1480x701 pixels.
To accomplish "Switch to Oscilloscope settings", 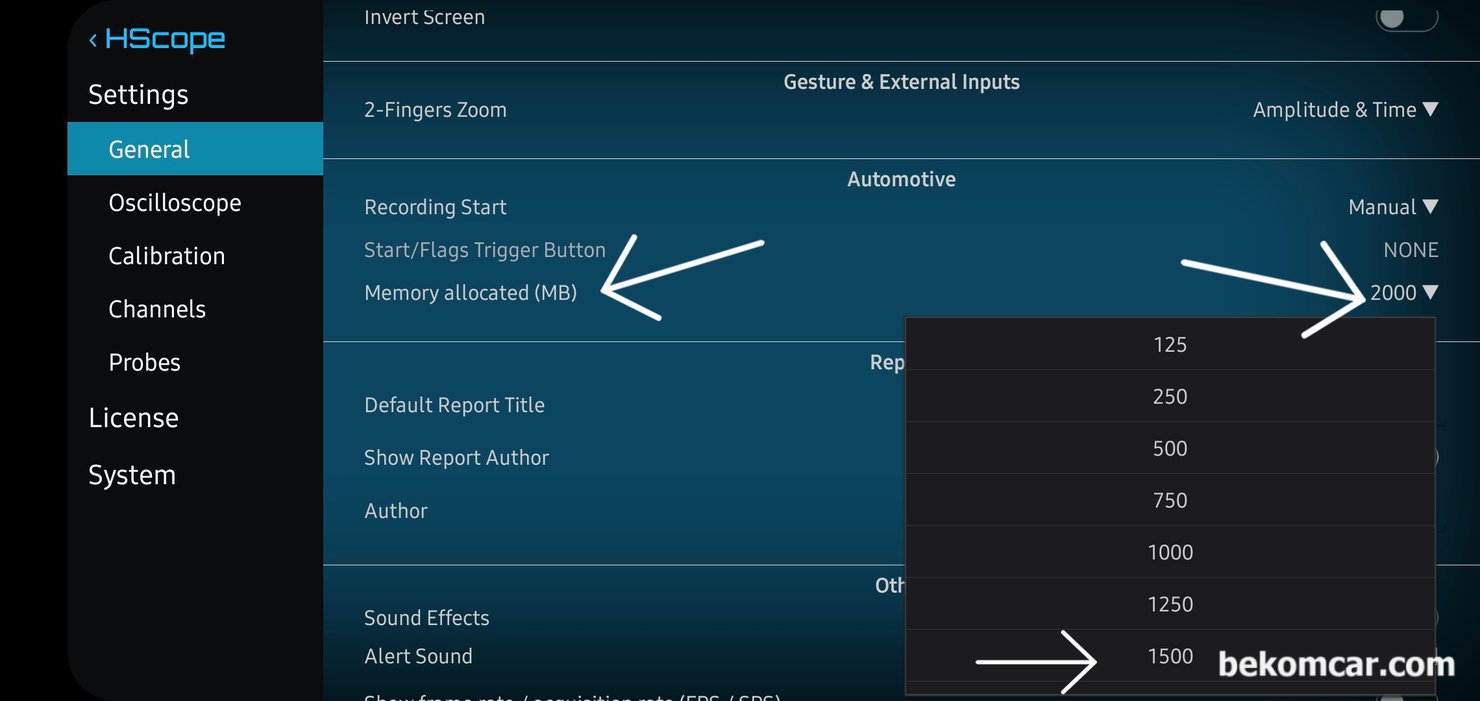I will pos(175,203).
